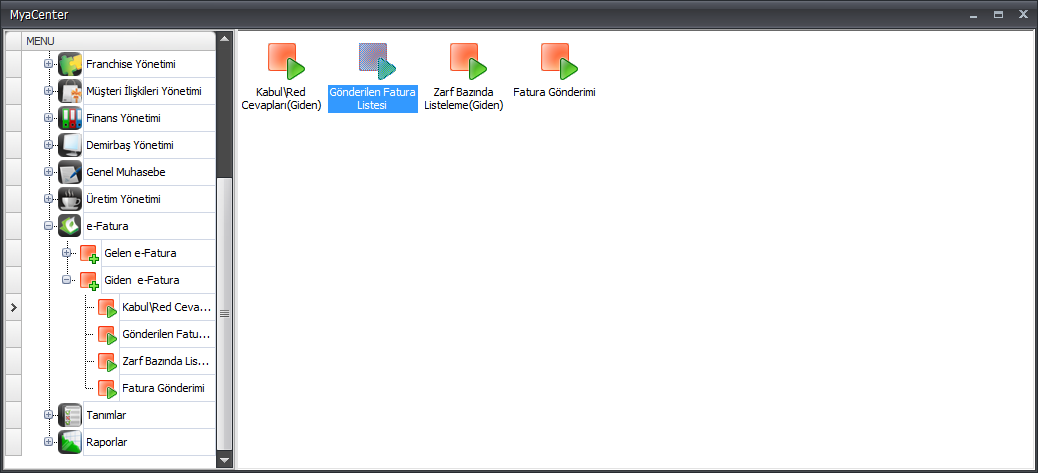Screen dimensions: 1038x473
Task: Click the Demirbaş Yönetimi monitor icon
Action: [x=70, y=145]
